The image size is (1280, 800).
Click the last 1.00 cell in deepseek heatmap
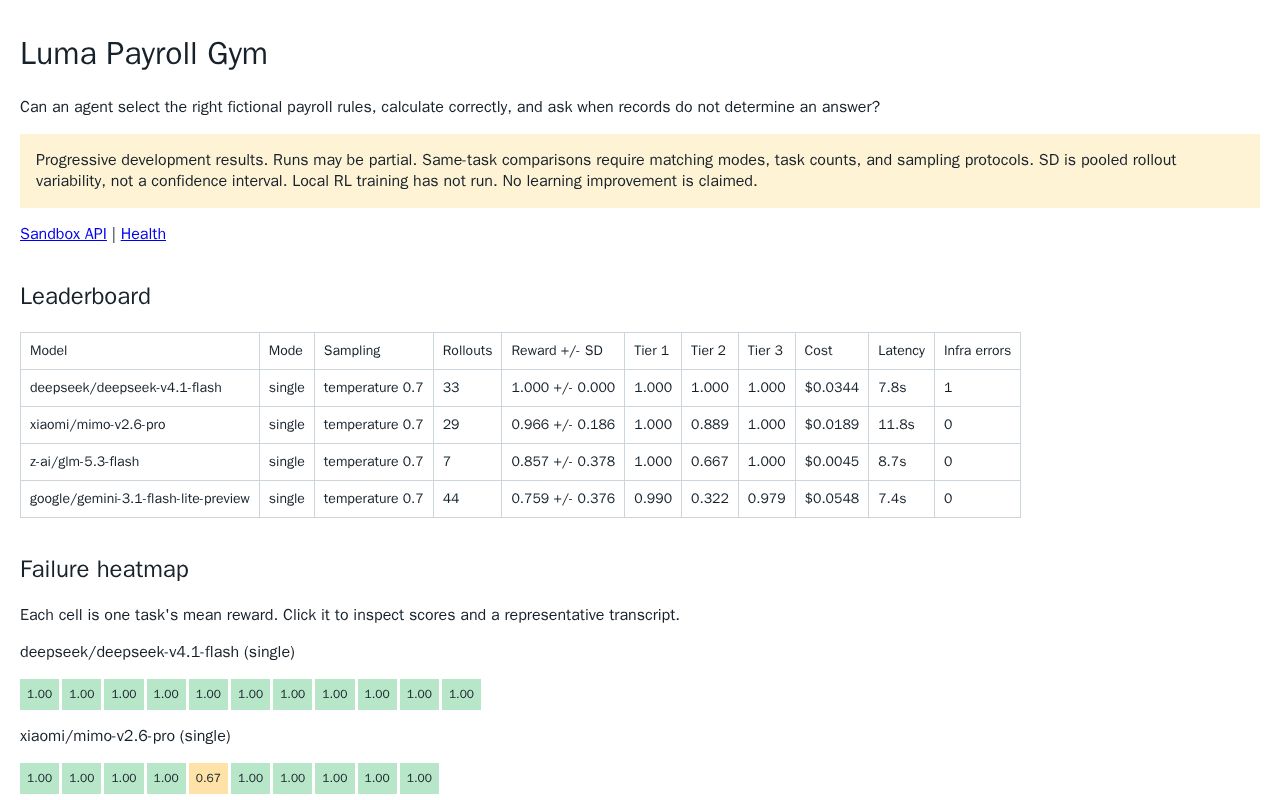coord(461,695)
